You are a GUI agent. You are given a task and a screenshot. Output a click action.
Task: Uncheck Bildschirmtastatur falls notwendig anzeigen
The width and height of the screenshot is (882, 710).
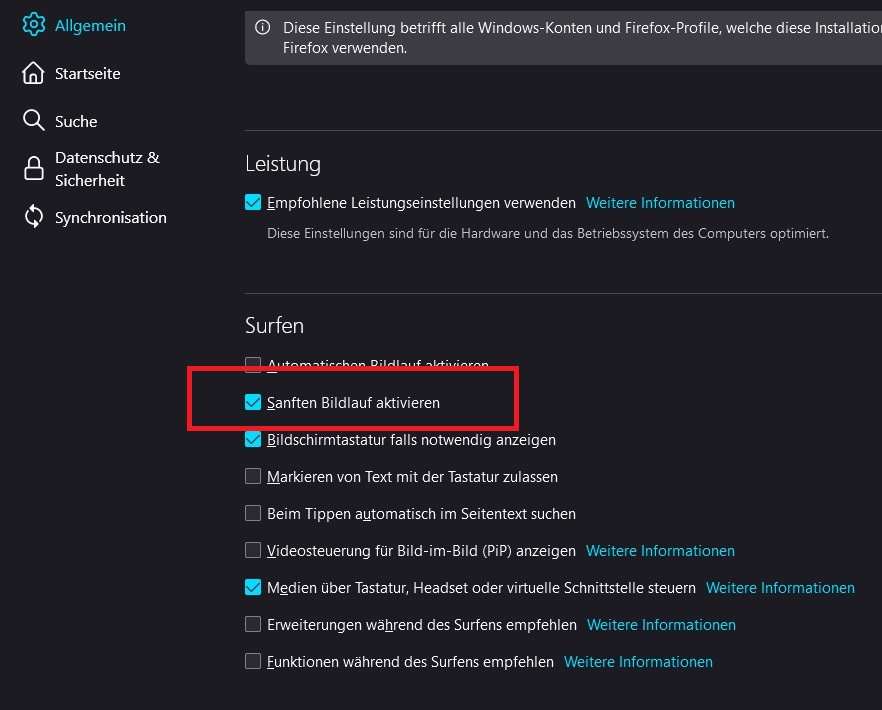(253, 439)
